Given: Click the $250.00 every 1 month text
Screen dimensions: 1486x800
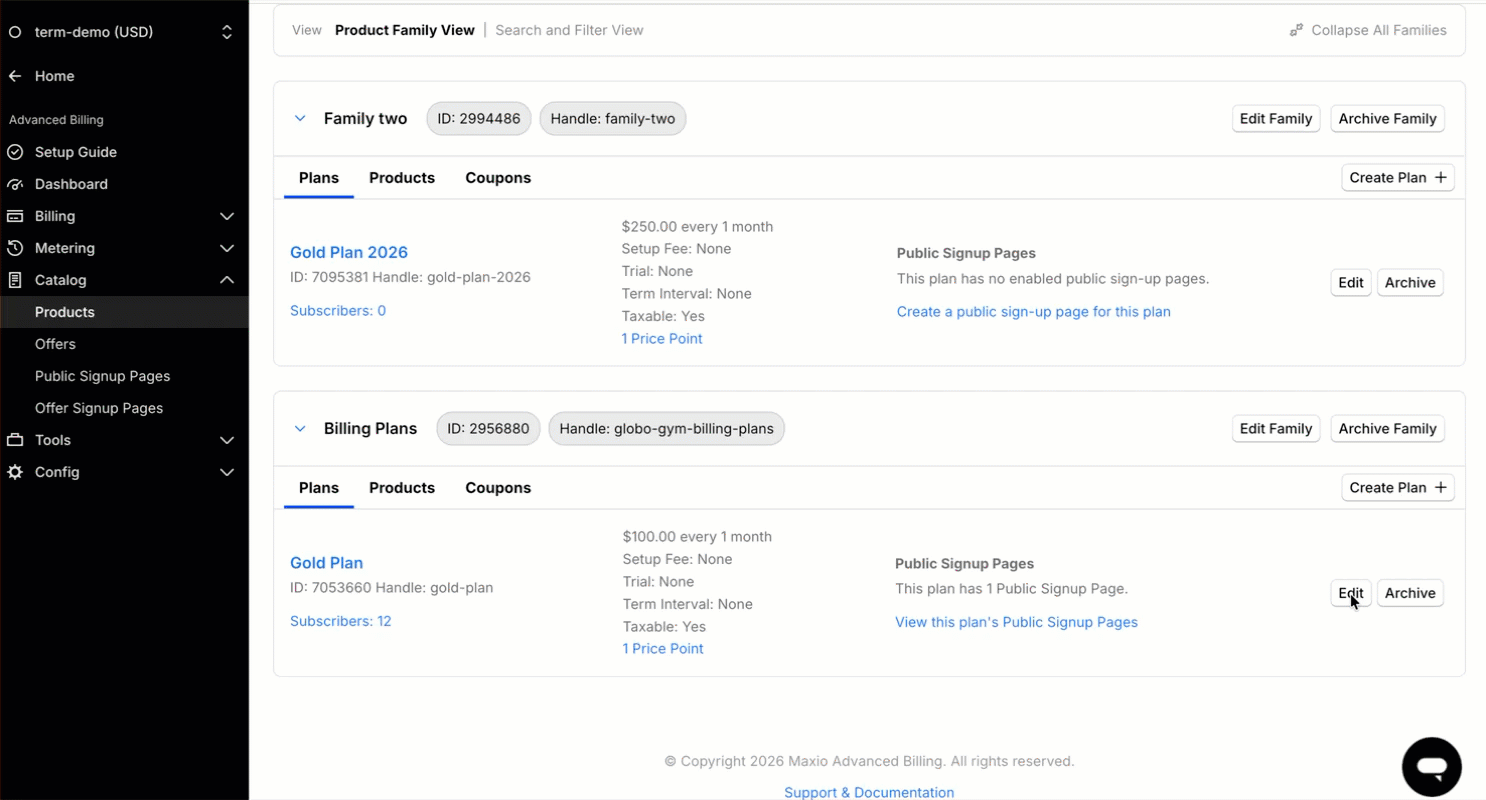Looking at the screenshot, I should click(x=697, y=227).
